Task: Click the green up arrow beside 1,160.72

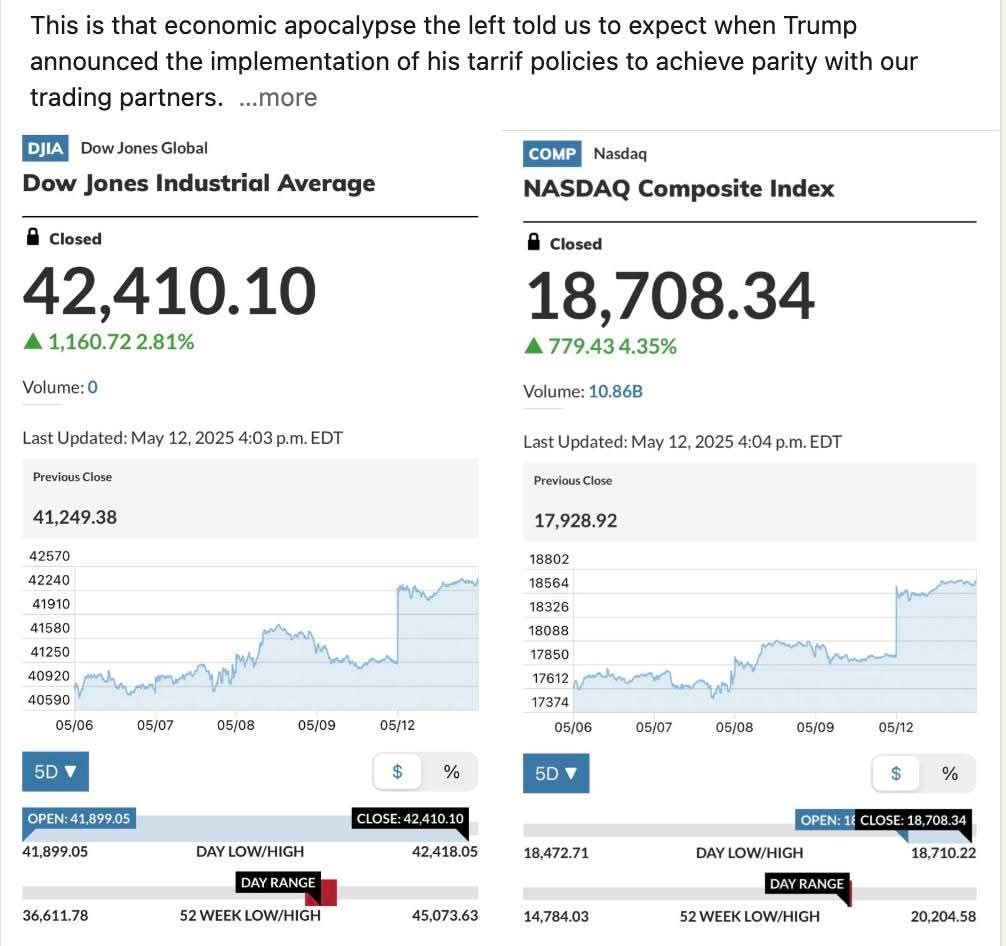Action: pyautogui.click(x=33, y=342)
